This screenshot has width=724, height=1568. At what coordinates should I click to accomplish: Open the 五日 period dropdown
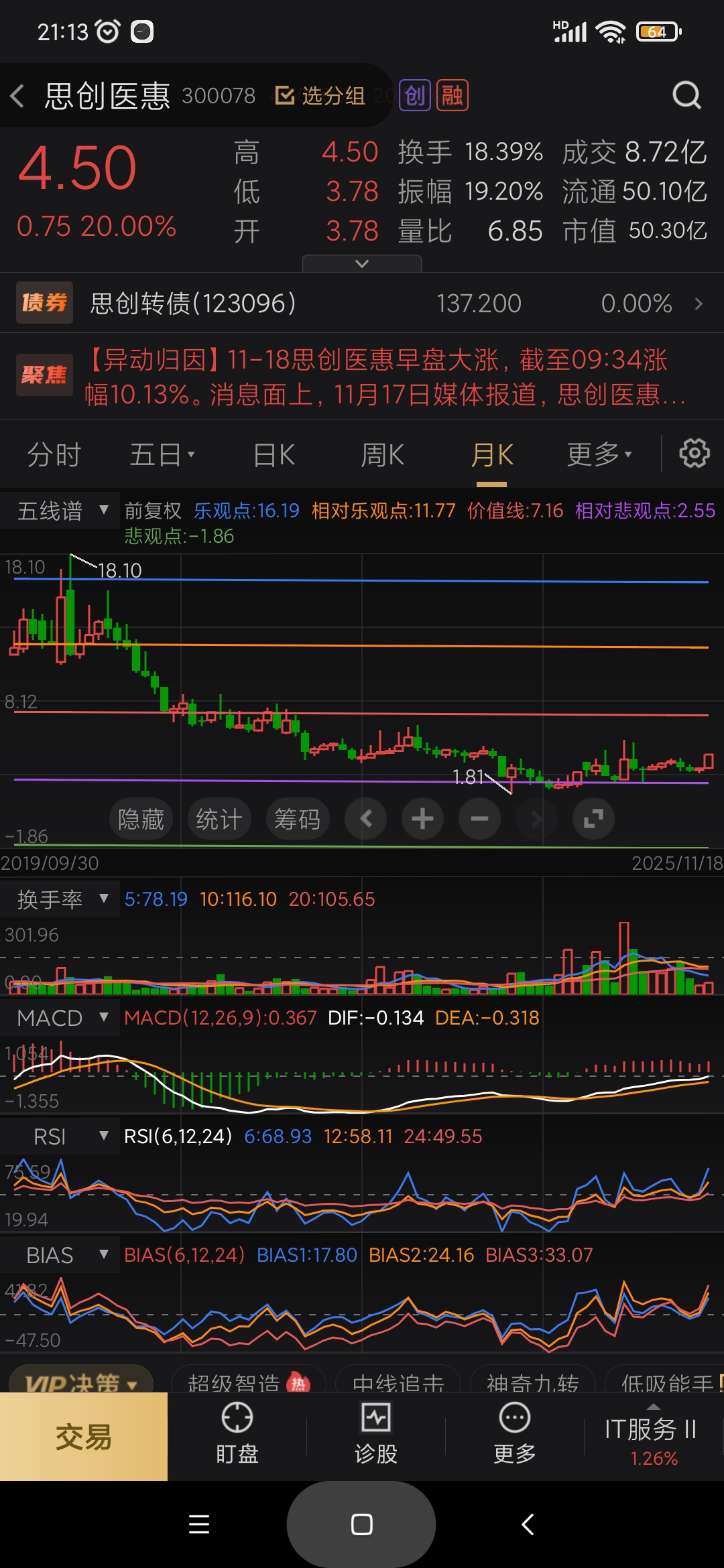pyautogui.click(x=162, y=455)
